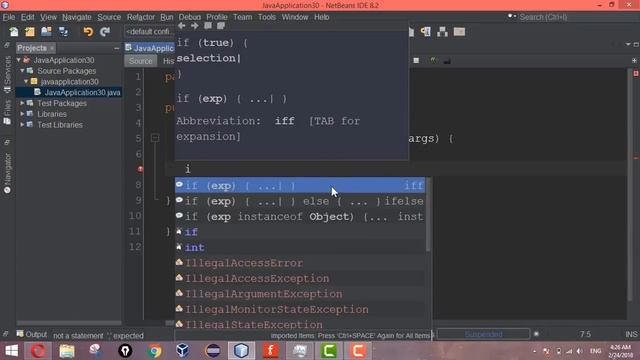Image resolution: width=640 pixels, height=360 pixels.
Task: Minimize the Projects panel
Action: pos(116,49)
